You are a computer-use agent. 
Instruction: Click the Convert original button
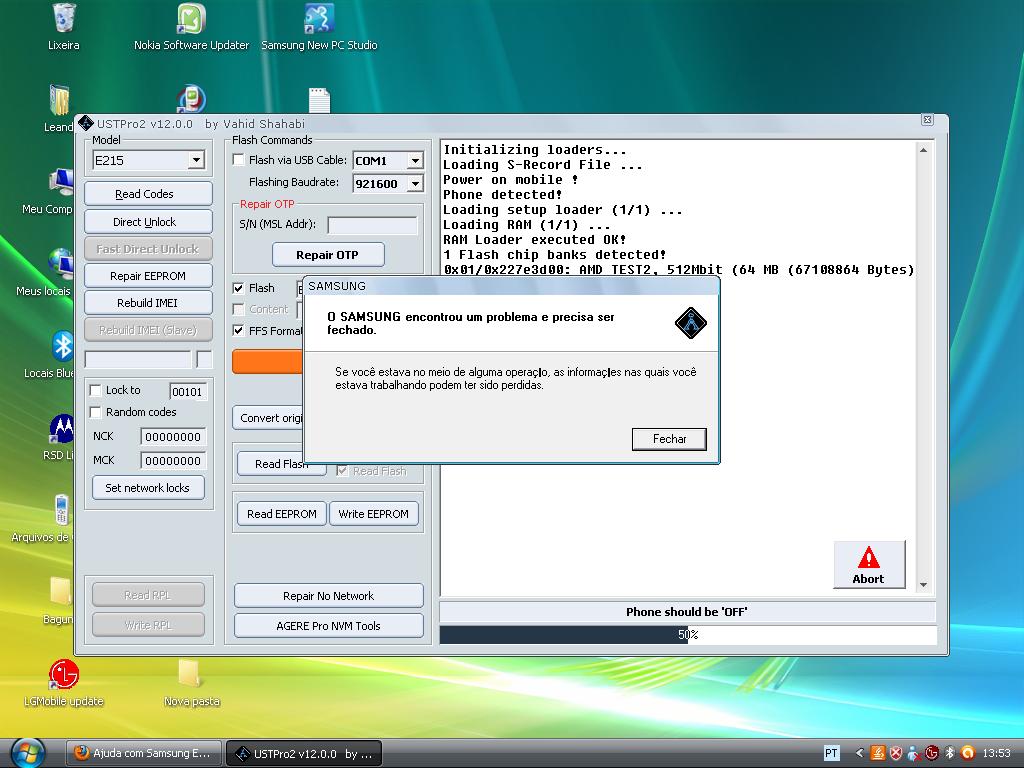[x=268, y=418]
